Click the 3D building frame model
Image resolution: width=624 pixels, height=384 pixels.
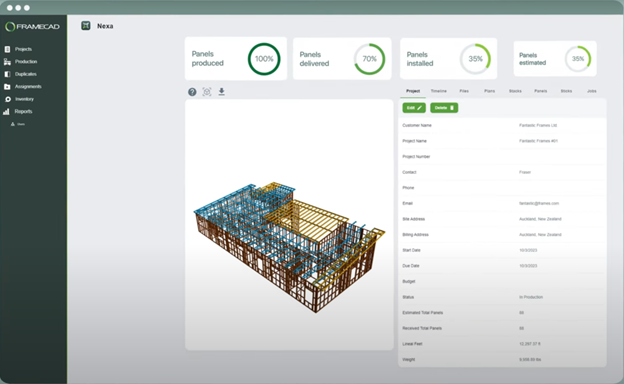click(289, 248)
